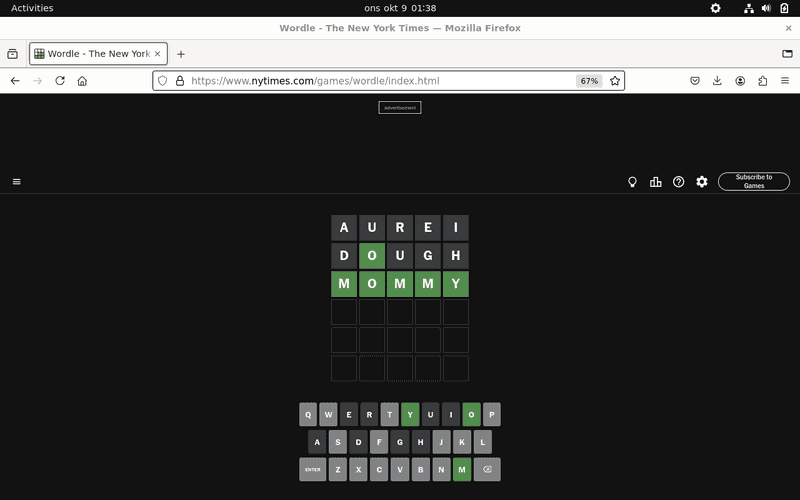Tap the N key on the keyboard
800x500 pixels.
coord(441,469)
